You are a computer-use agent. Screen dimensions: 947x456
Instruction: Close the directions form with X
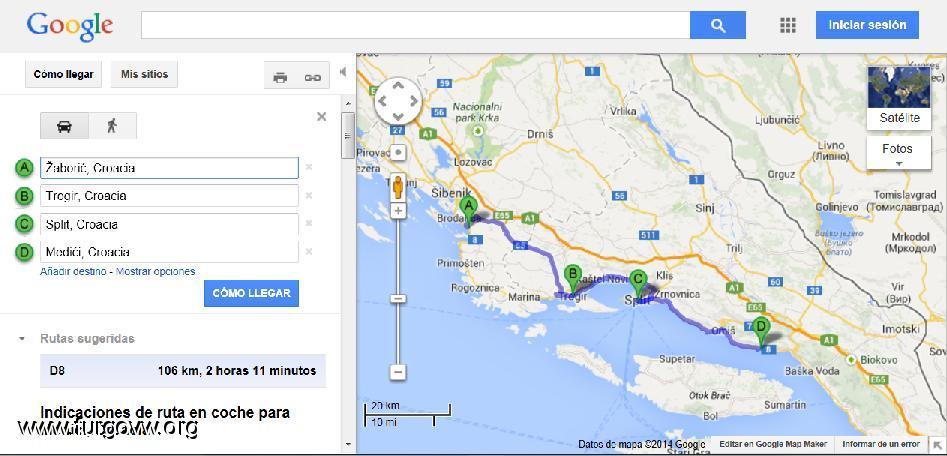pos(321,117)
